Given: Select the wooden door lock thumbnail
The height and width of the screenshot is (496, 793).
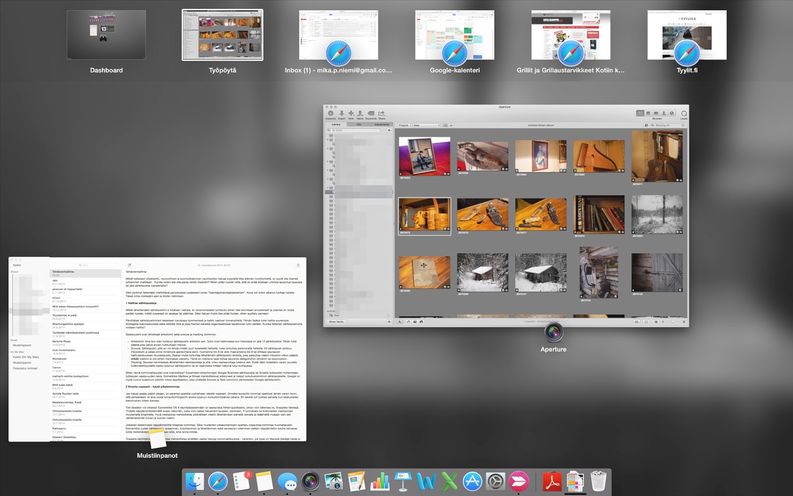Looking at the screenshot, I should coord(657,273).
